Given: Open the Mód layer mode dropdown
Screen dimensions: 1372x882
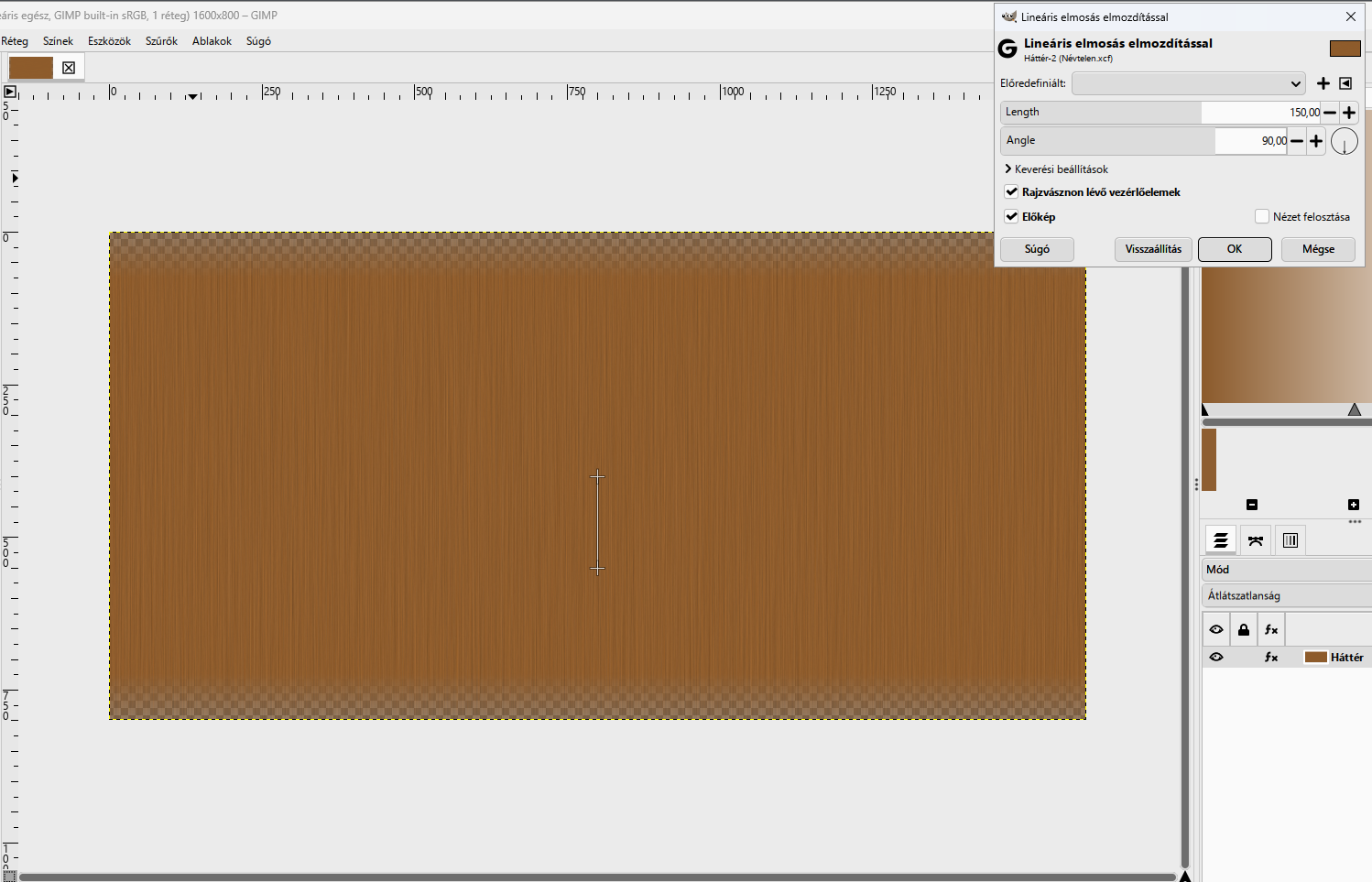Looking at the screenshot, I should click(1287, 570).
